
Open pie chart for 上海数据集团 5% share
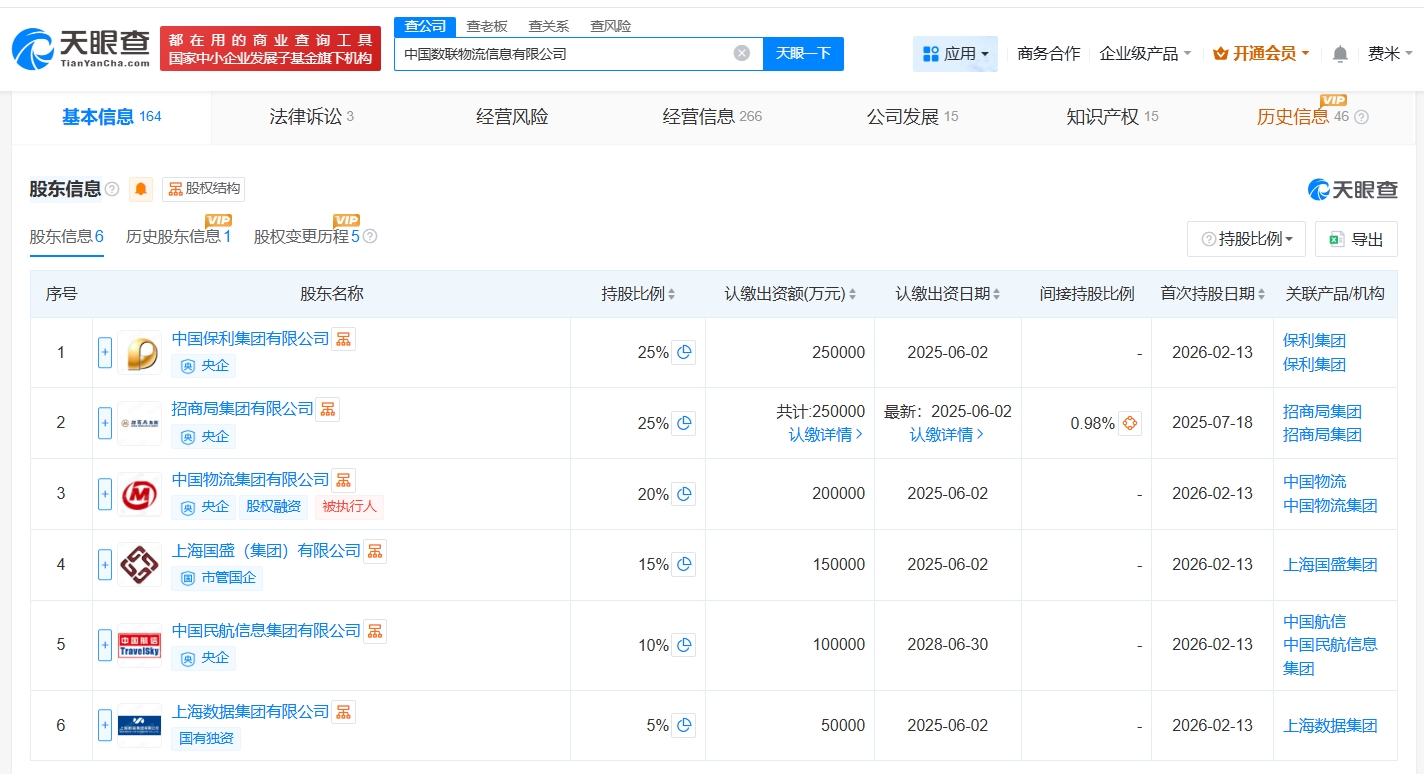(x=684, y=726)
